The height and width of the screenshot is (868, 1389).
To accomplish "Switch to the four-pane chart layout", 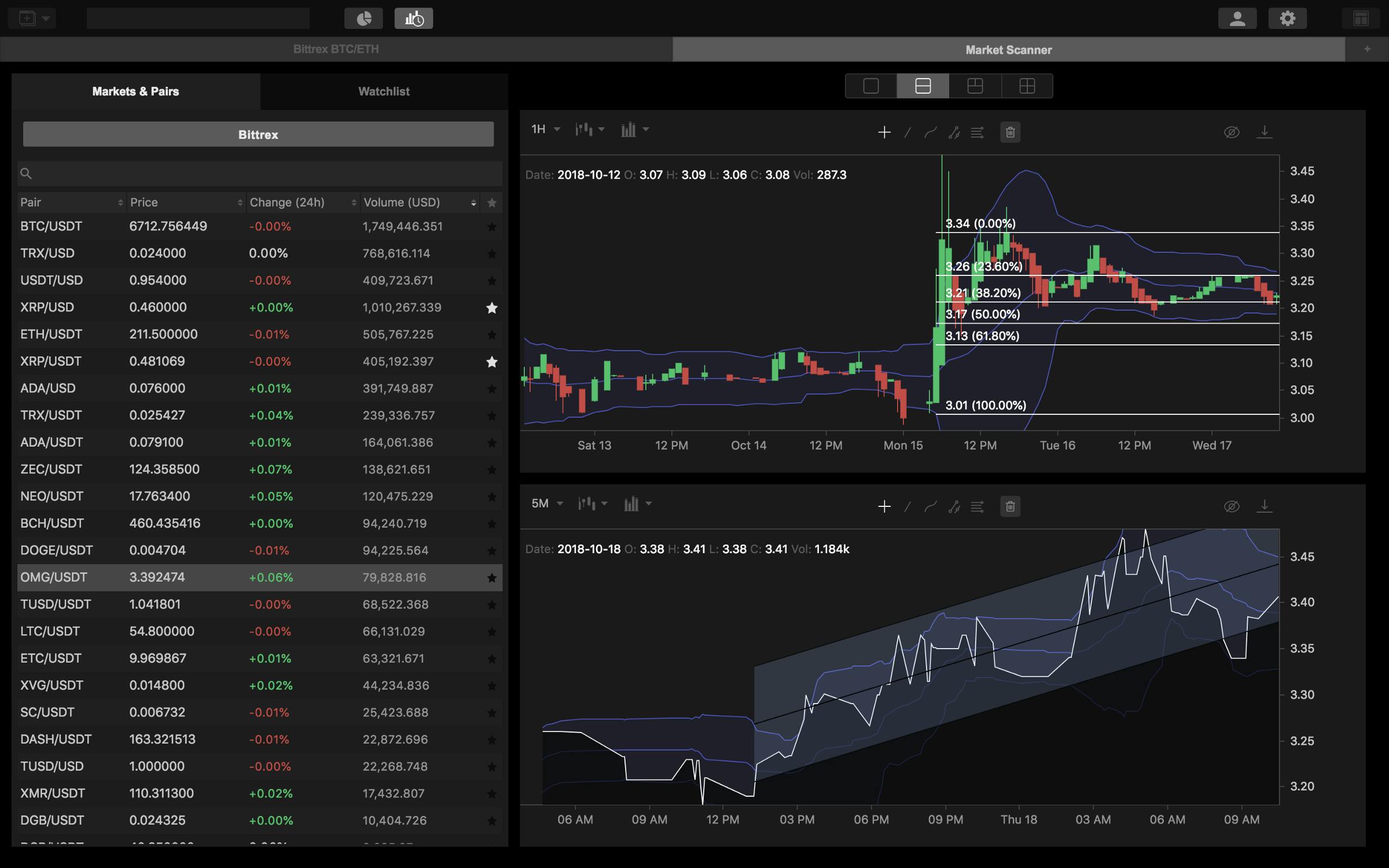I will (x=1028, y=86).
